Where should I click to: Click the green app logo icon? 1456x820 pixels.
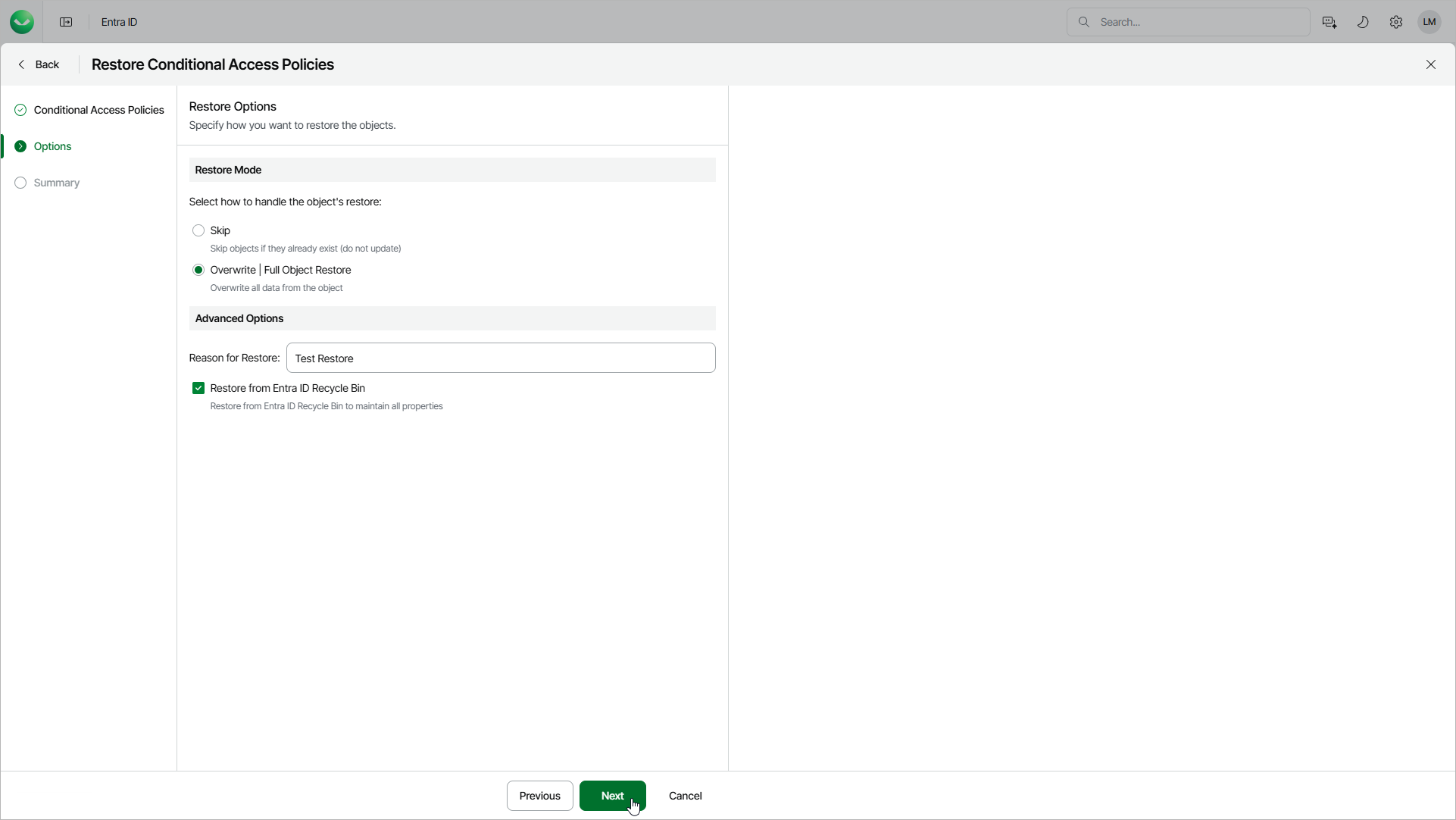[22, 22]
